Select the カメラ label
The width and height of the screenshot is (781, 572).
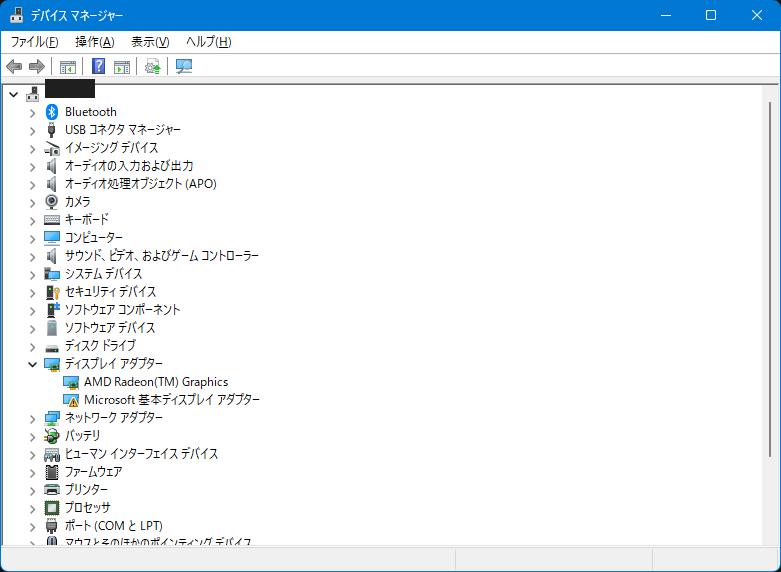pos(78,202)
